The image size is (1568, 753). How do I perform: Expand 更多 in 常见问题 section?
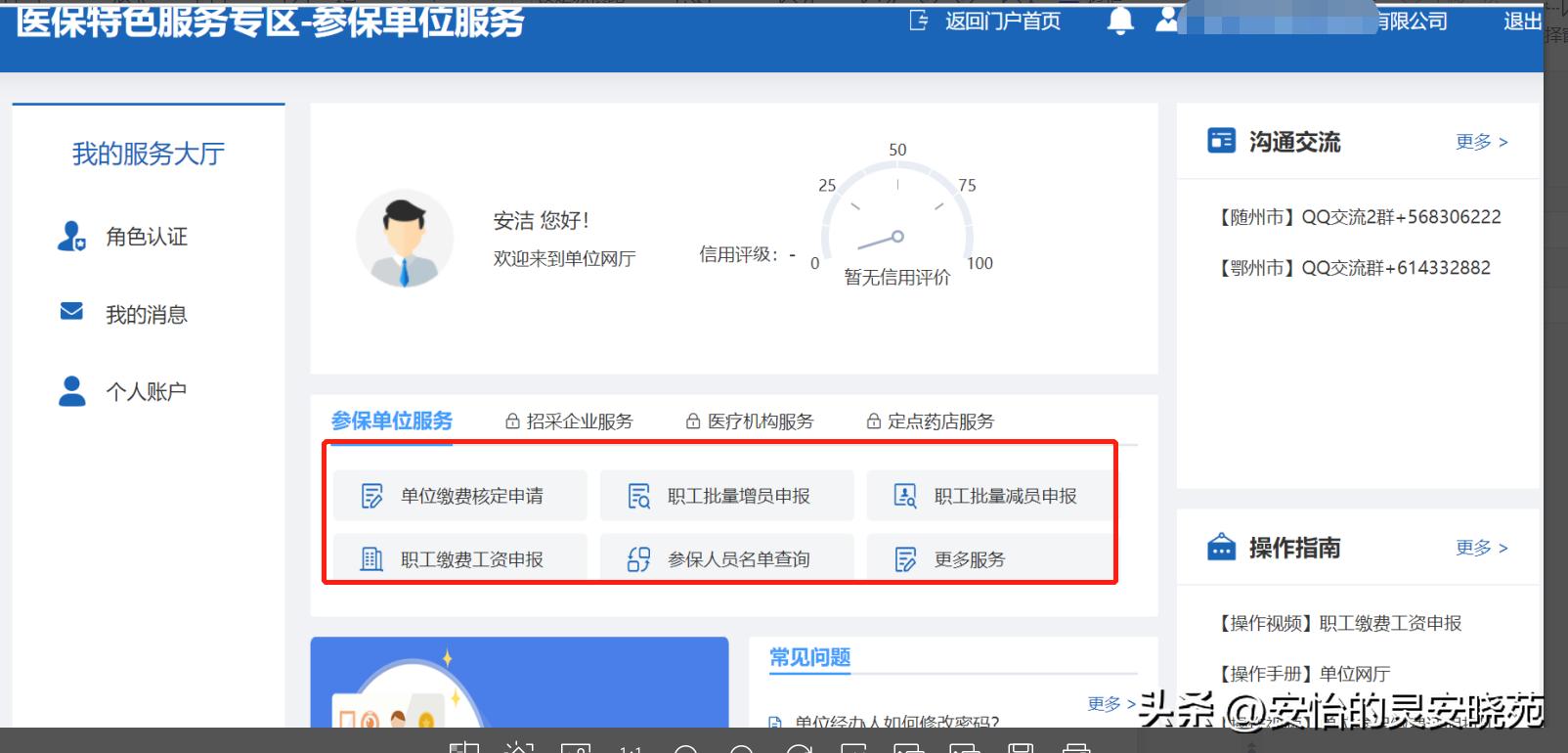pyautogui.click(x=1111, y=704)
